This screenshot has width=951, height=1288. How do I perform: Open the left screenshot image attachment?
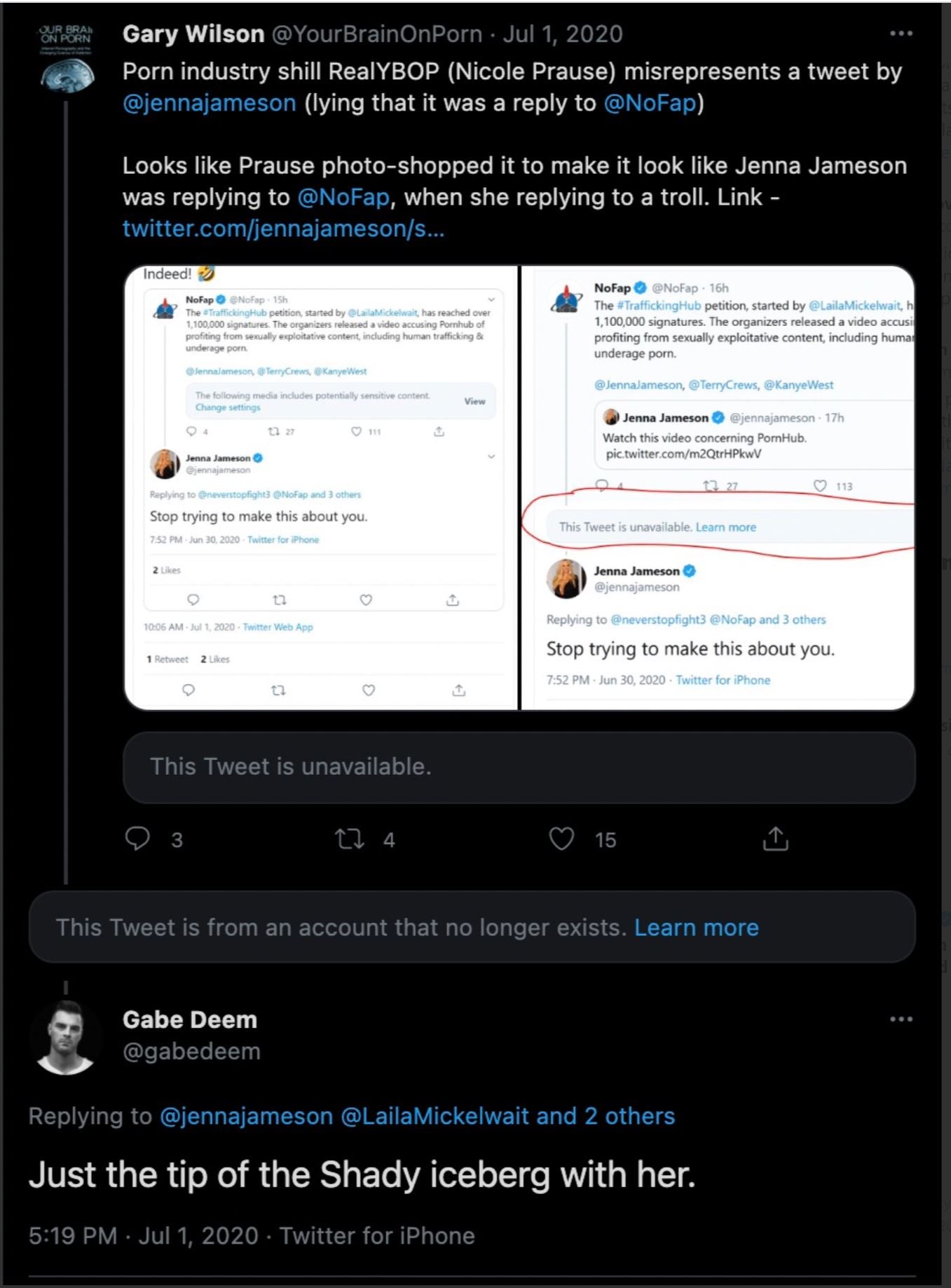[321, 488]
